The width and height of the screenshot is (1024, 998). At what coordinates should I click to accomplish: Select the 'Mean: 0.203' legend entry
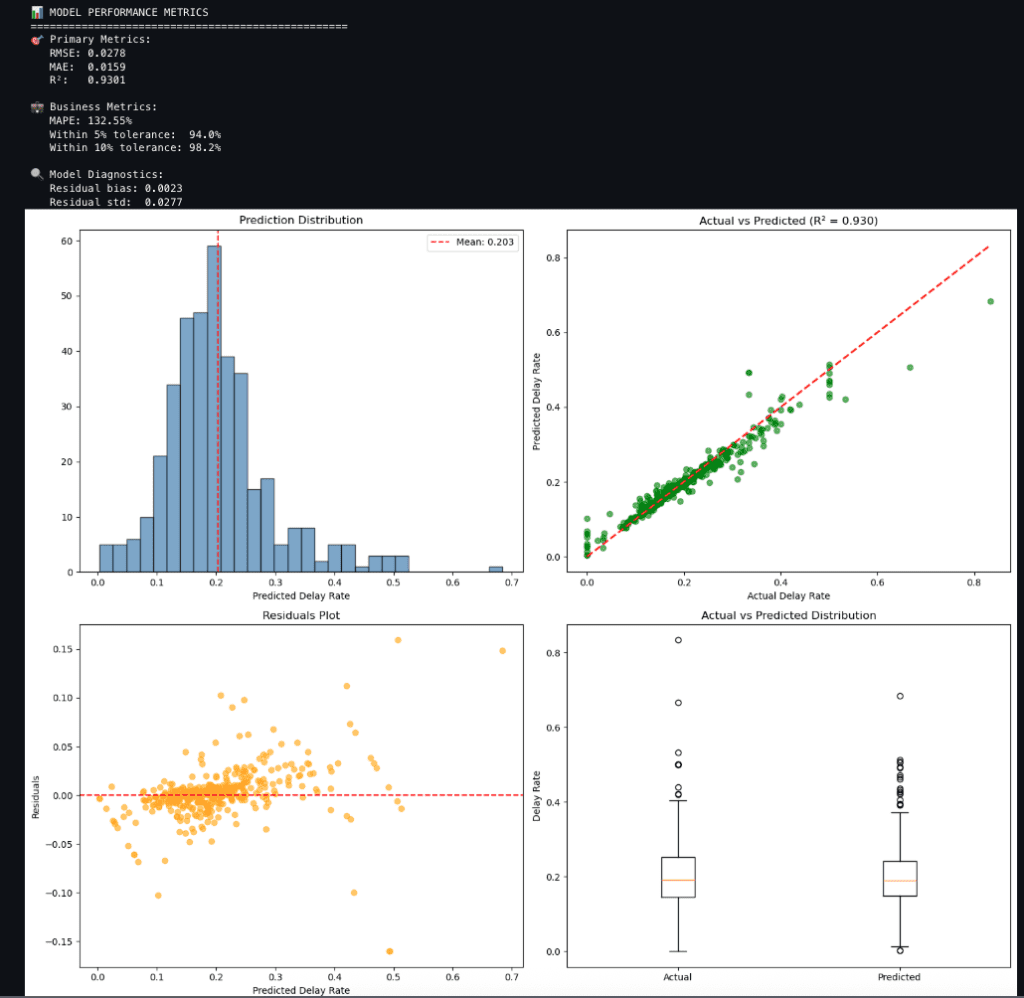pos(475,241)
